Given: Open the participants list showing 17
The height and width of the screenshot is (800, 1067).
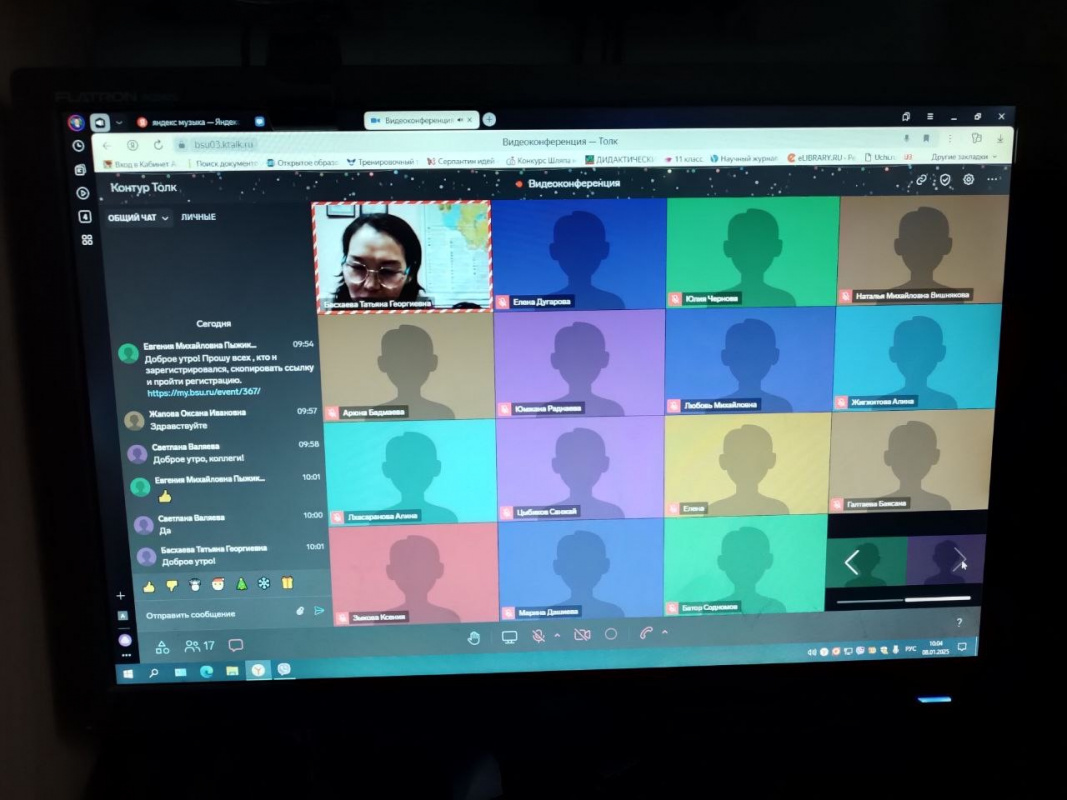Looking at the screenshot, I should (x=199, y=646).
